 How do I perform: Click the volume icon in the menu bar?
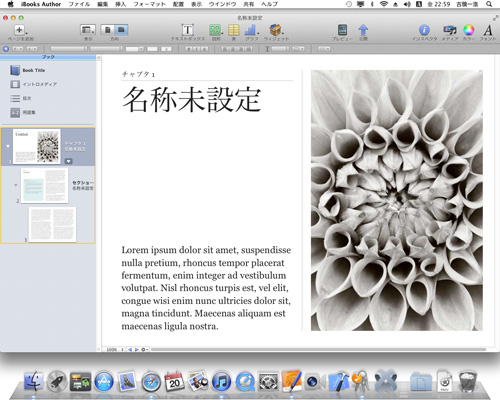click(407, 4)
